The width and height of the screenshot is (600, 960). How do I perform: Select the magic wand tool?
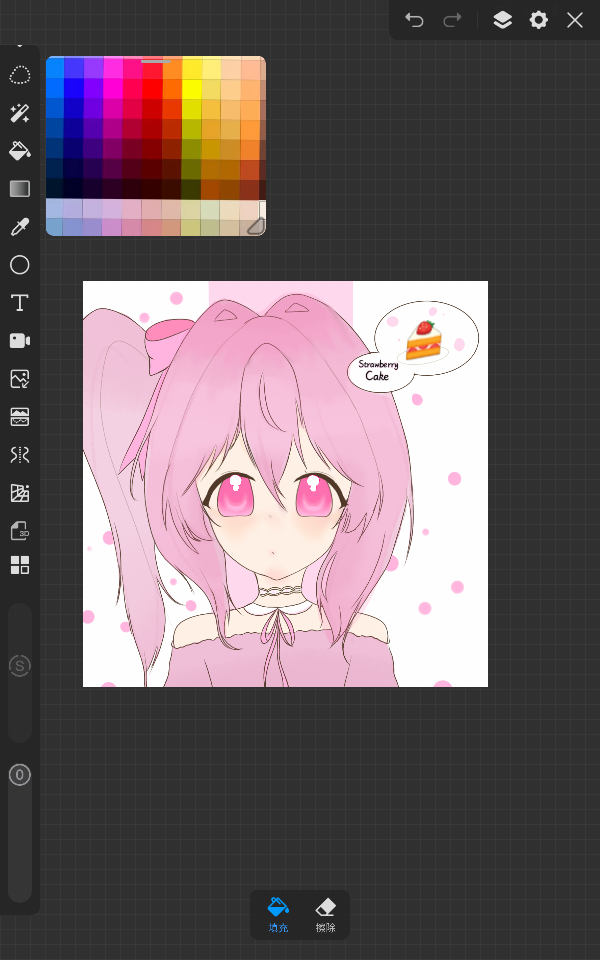point(20,113)
